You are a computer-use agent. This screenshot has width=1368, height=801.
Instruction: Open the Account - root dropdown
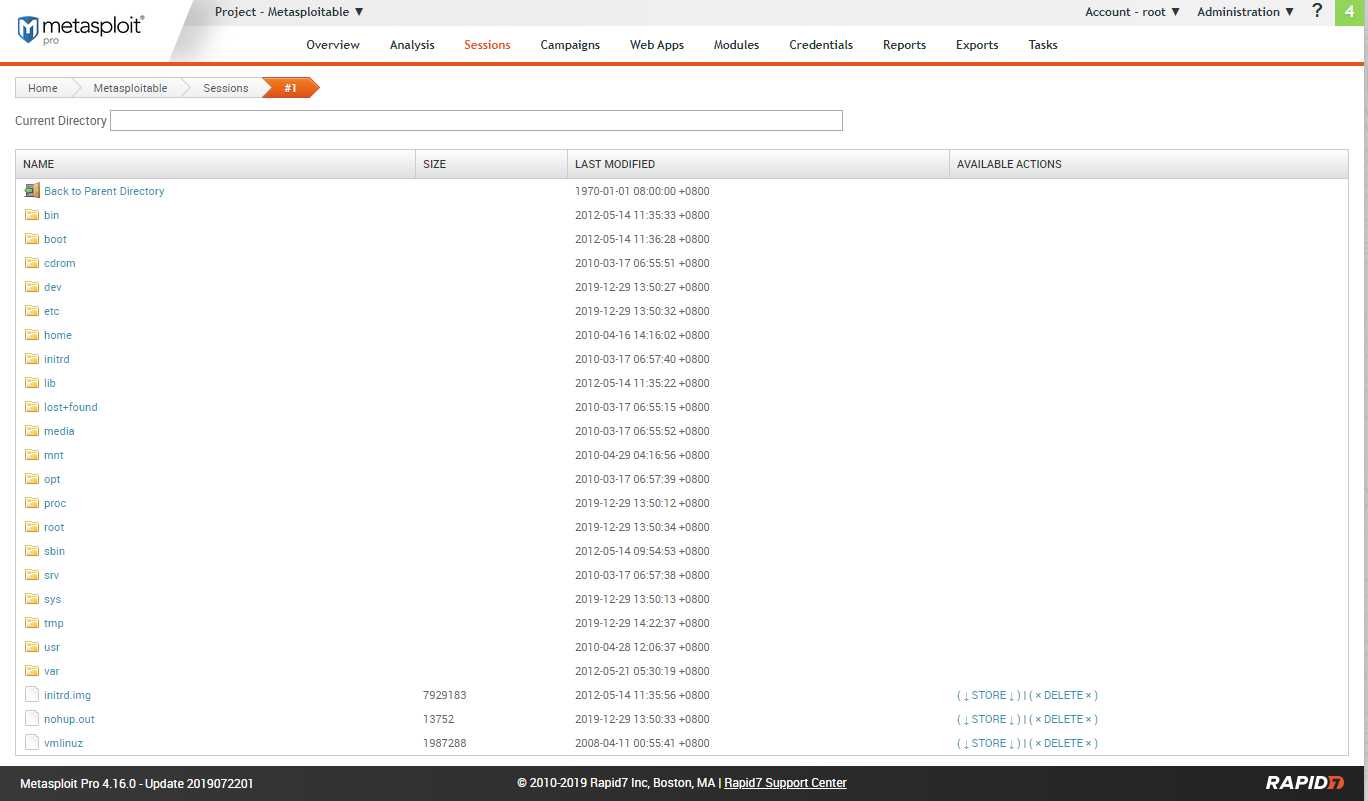pos(1133,12)
